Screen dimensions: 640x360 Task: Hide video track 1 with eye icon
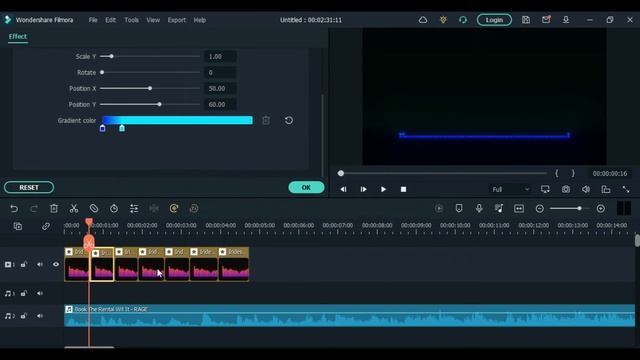(x=56, y=264)
